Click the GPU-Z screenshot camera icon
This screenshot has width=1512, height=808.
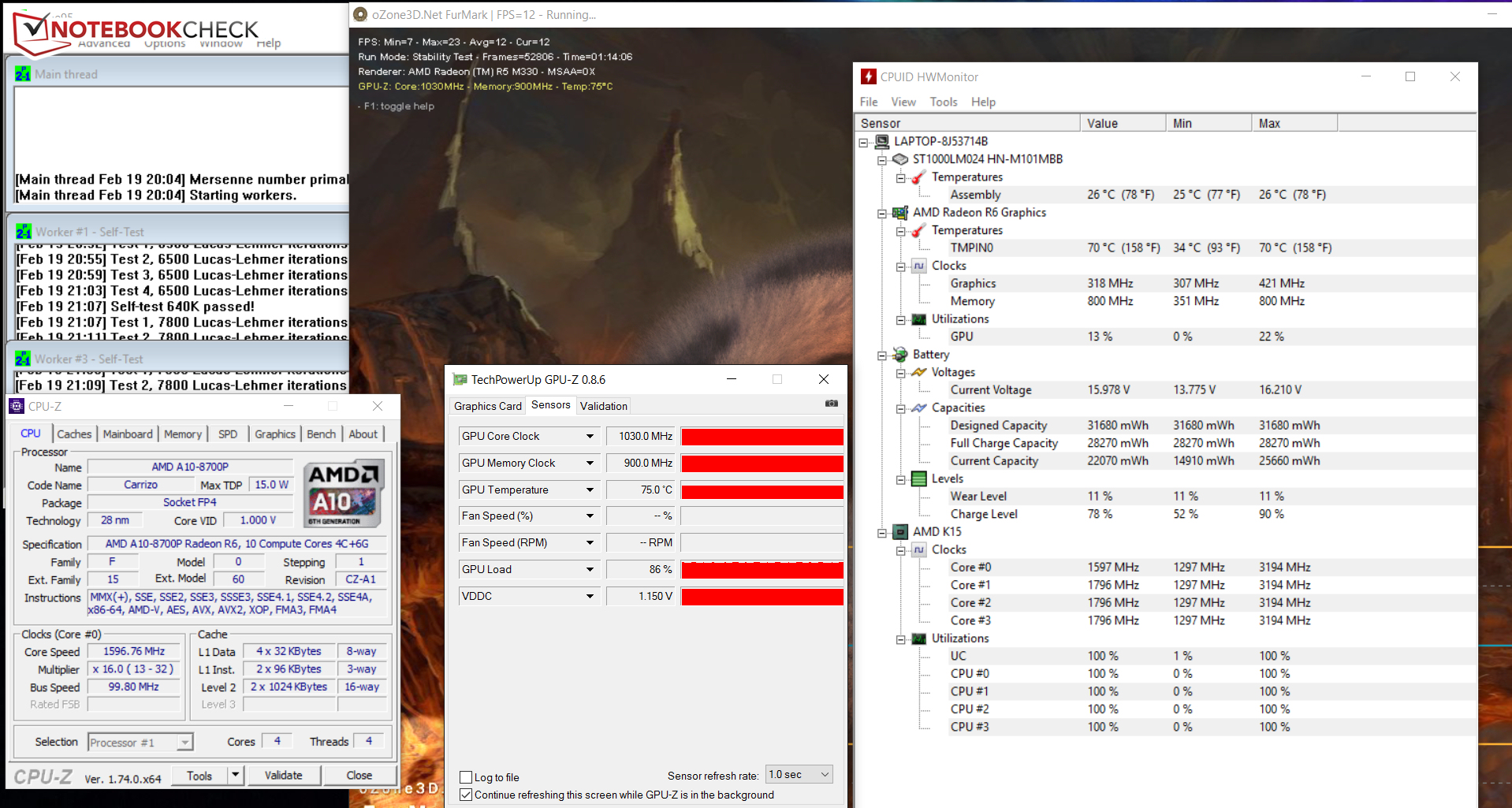(x=831, y=404)
